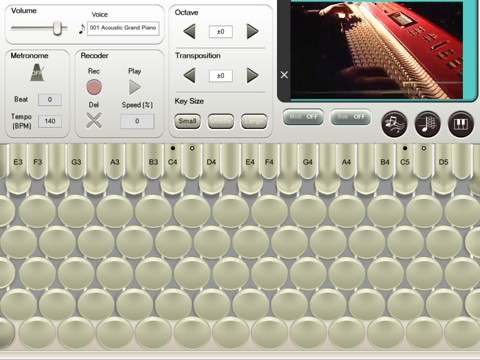
Task: Toggle the Mod OFF switch
Action: point(303,117)
